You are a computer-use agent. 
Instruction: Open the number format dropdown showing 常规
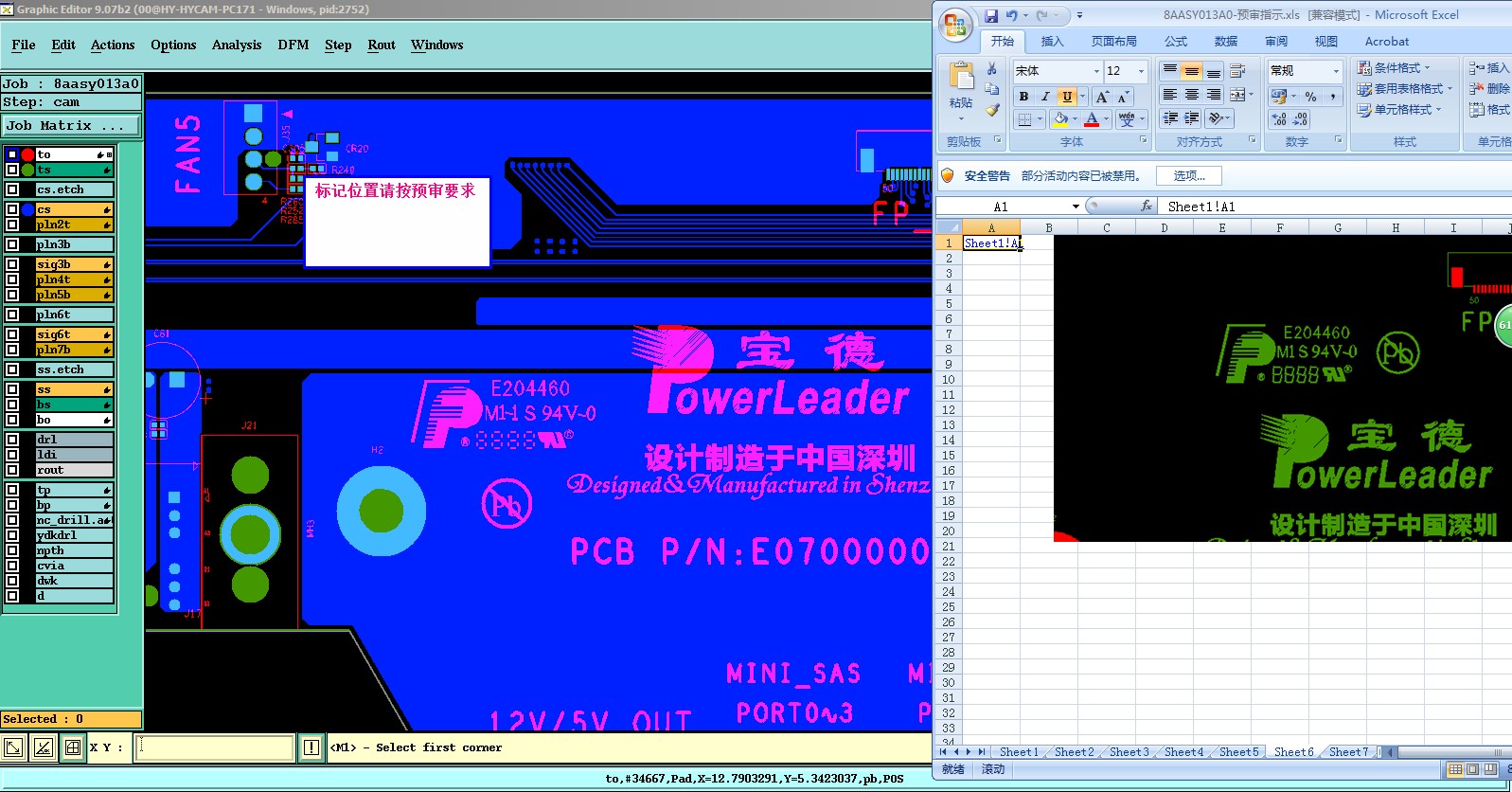point(1336,71)
